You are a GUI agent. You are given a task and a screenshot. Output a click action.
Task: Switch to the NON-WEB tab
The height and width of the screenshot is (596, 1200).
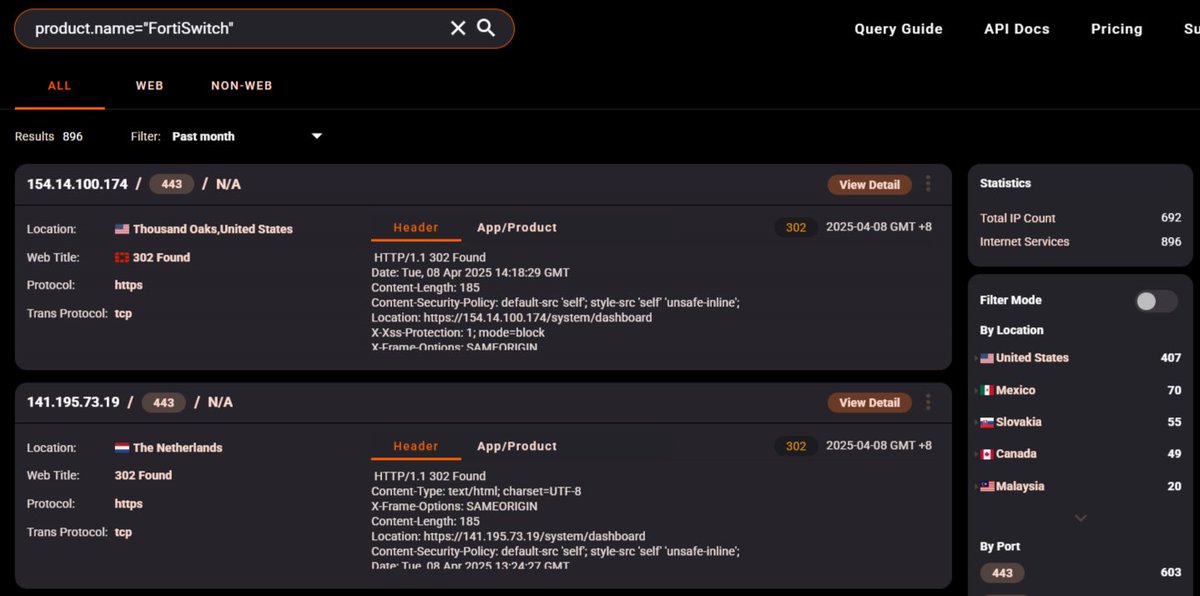coord(242,86)
